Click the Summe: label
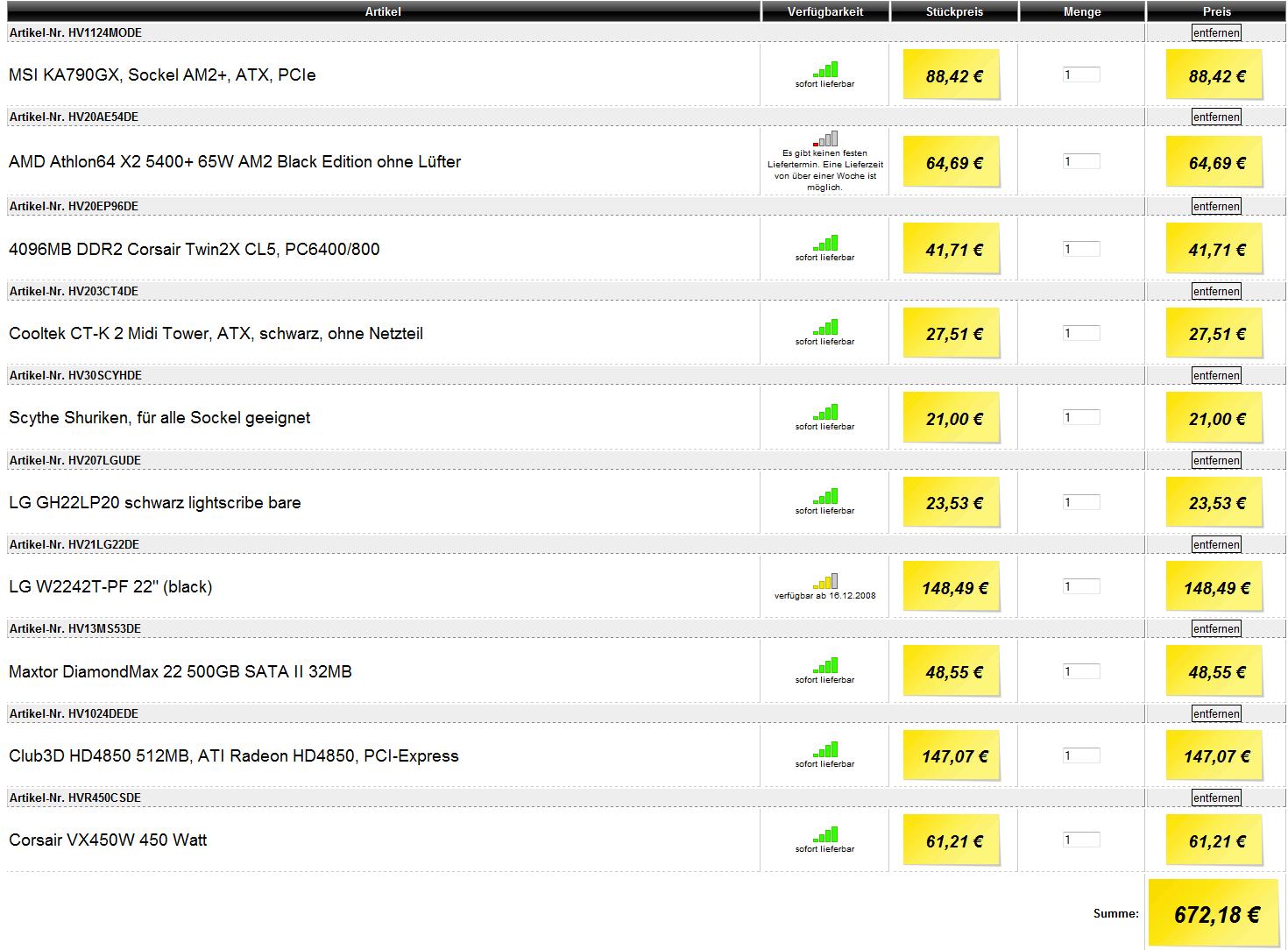Image resolution: width=1288 pixels, height=950 pixels. pos(1115,913)
